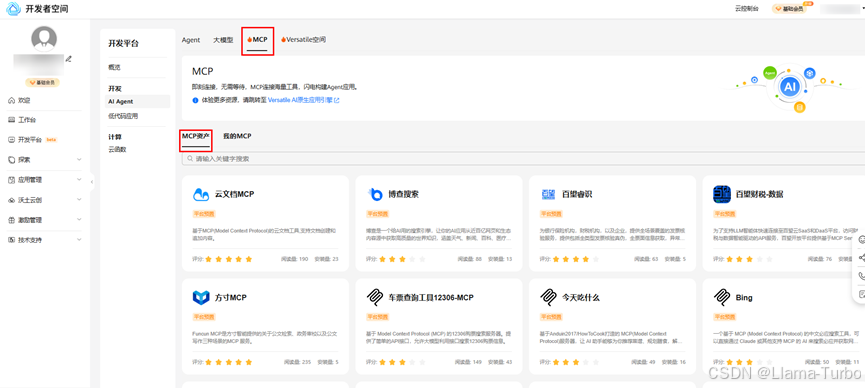The image size is (865, 388).
Task: Click the user avatar in the sidebar
Action: pos(44,39)
